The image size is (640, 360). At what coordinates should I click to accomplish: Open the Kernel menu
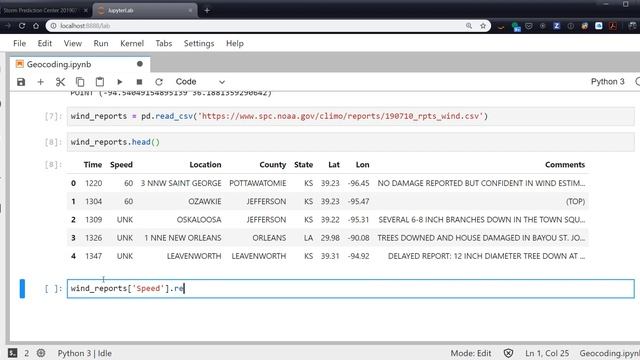tap(132, 43)
